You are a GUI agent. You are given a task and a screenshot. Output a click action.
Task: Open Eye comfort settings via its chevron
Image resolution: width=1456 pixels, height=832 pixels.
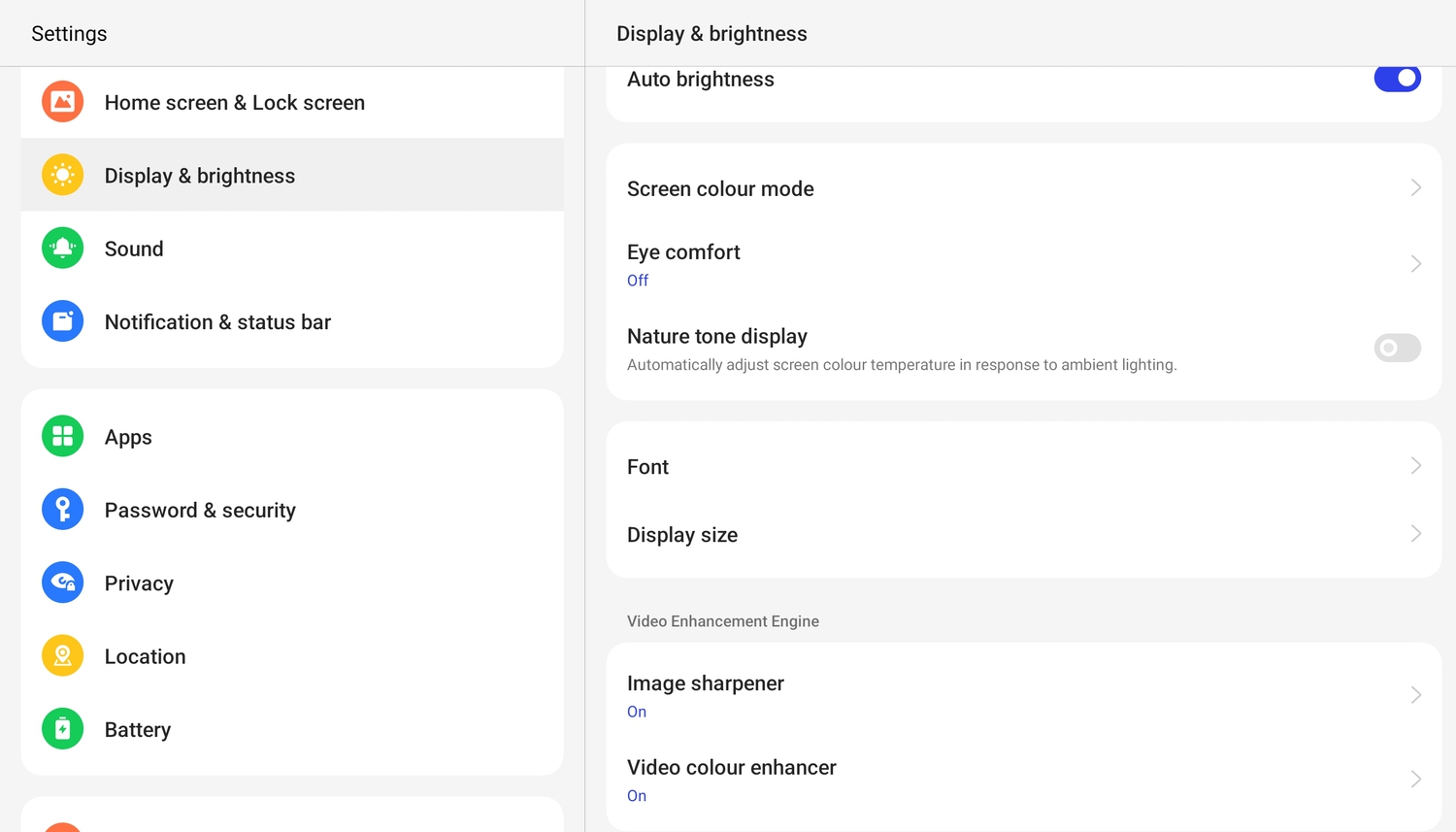1414,263
